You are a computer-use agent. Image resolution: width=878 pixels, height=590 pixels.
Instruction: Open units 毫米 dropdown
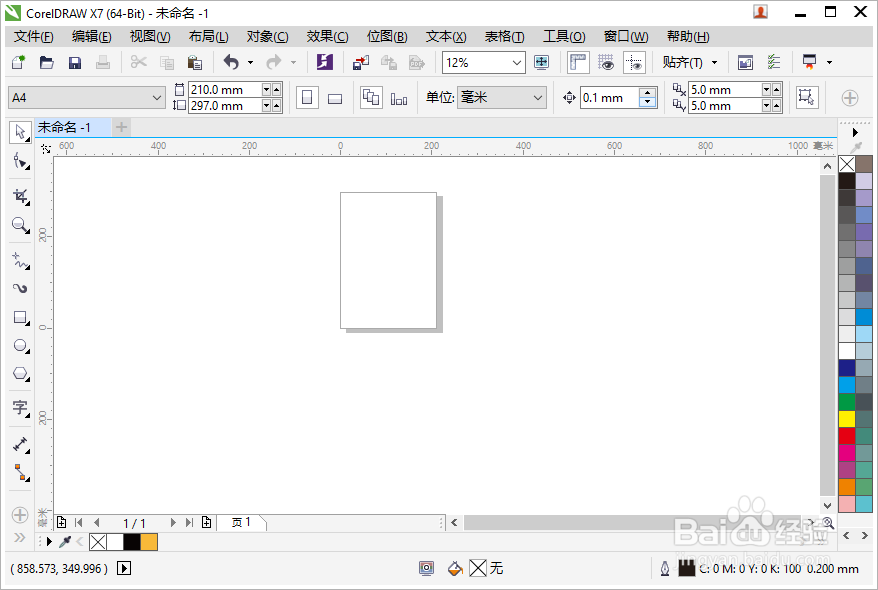(x=538, y=97)
